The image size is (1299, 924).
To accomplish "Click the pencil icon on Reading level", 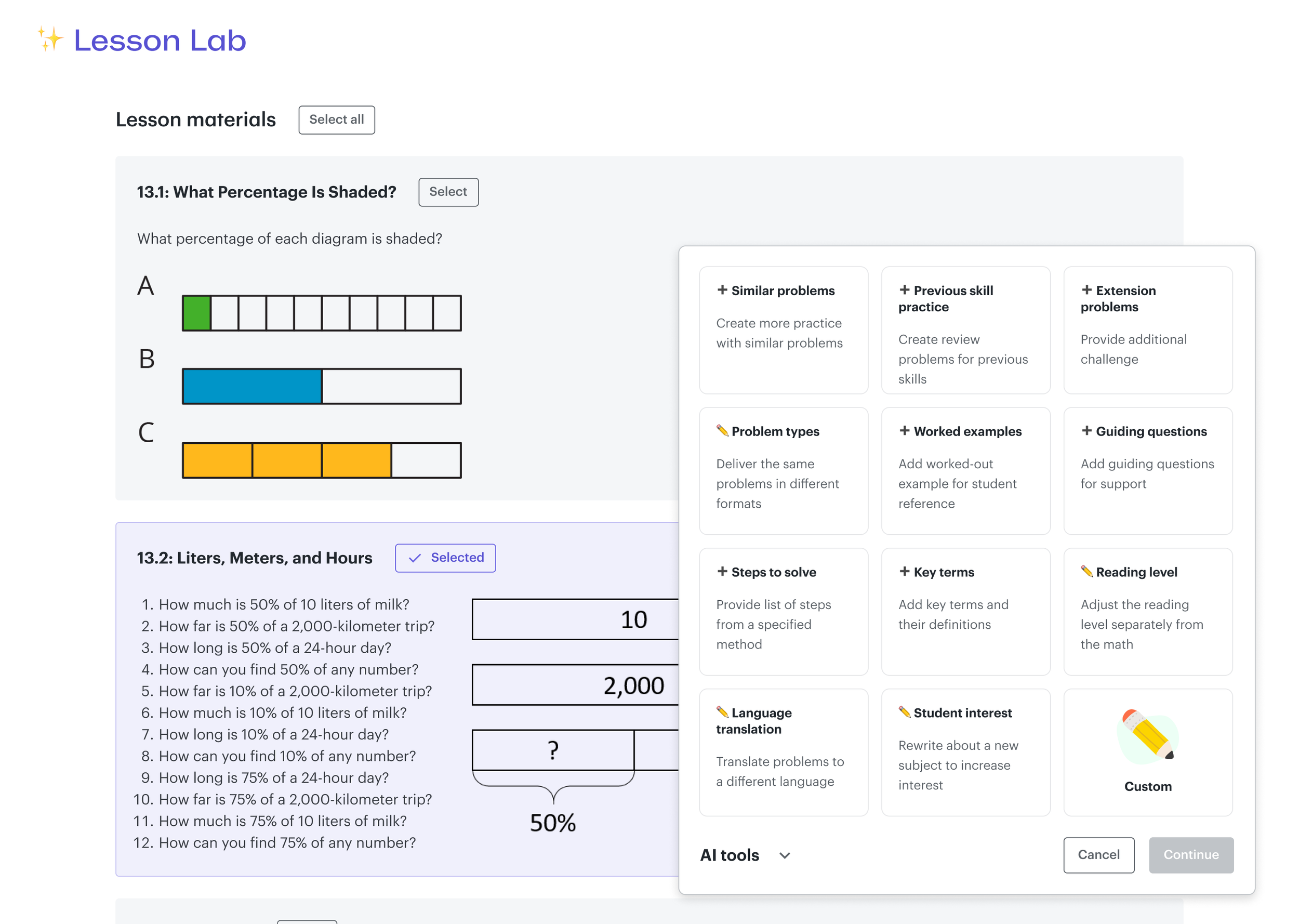I will click(1086, 571).
